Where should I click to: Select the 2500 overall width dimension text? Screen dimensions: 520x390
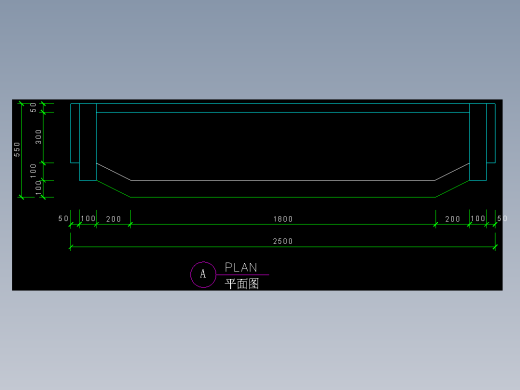tap(283, 241)
